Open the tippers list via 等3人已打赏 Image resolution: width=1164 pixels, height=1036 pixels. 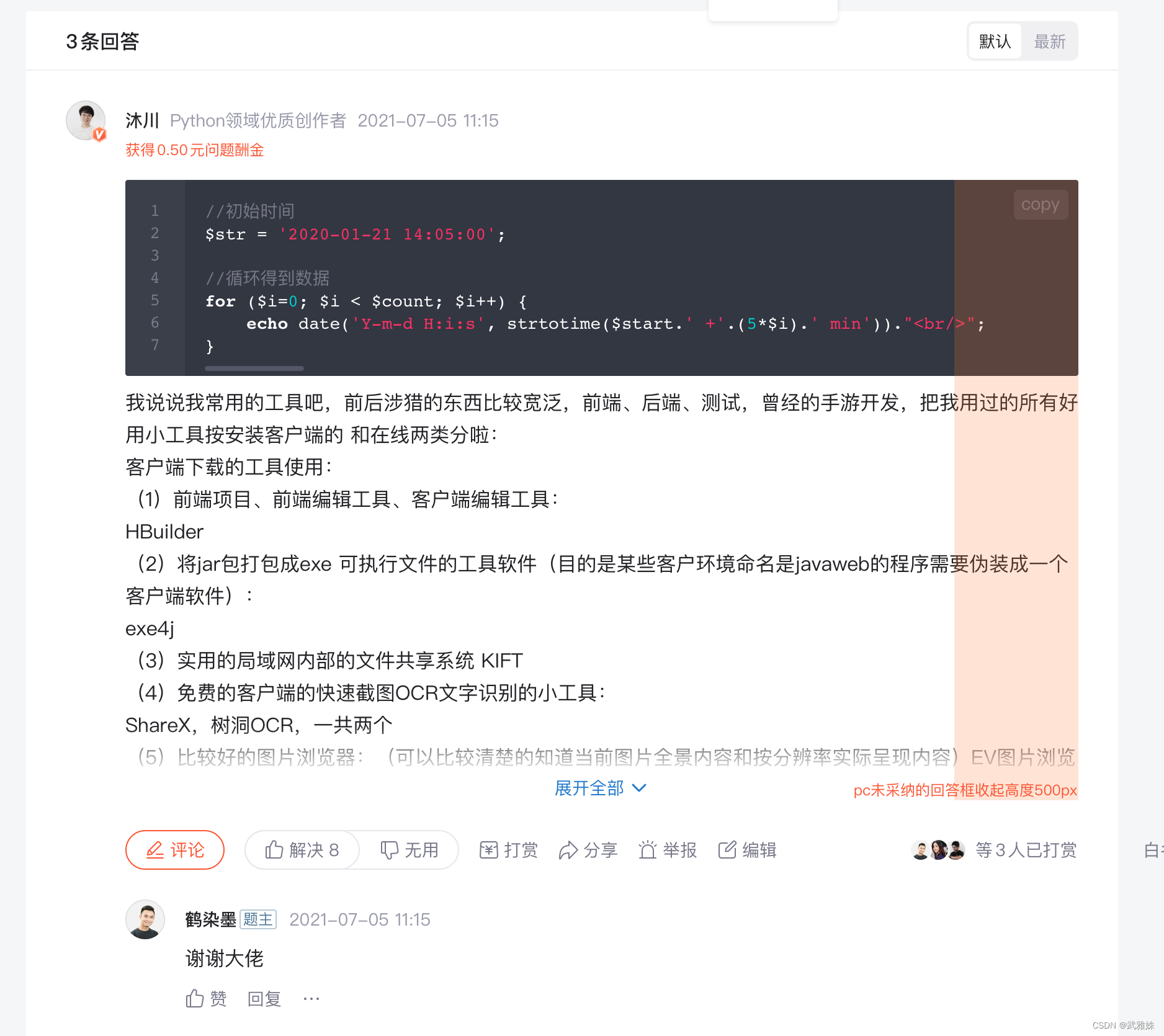[x=1026, y=850]
